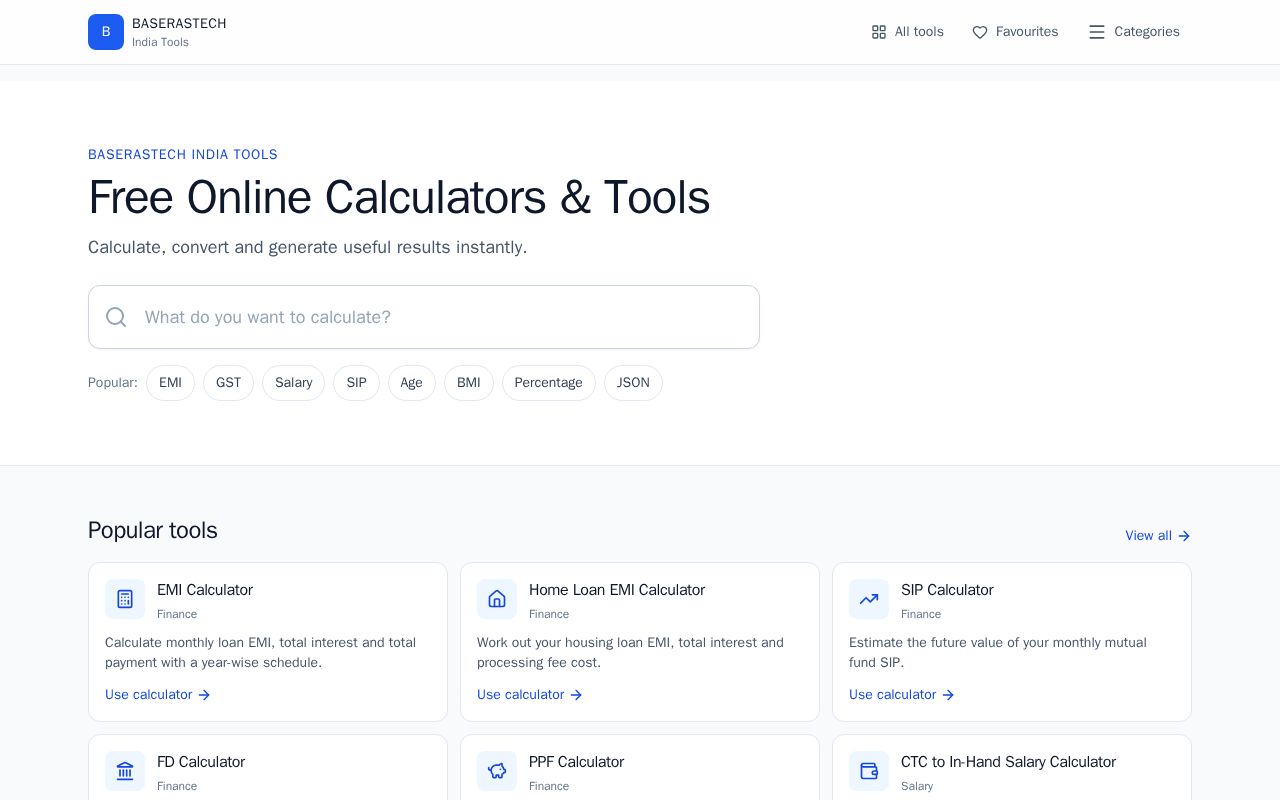Open the FD Calculator title
This screenshot has height=800, width=1280.
[x=201, y=762]
